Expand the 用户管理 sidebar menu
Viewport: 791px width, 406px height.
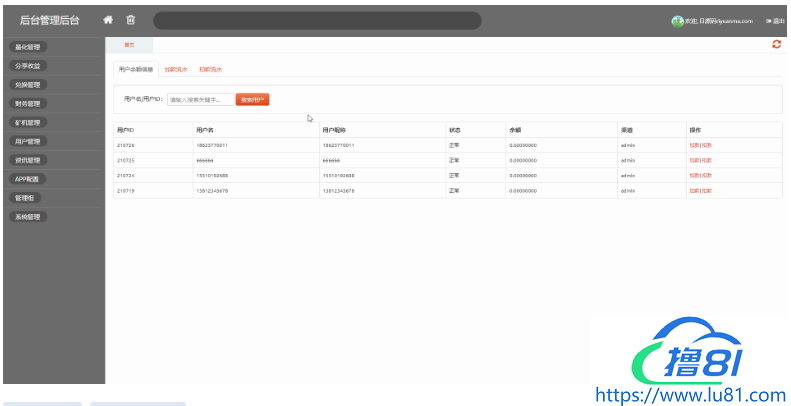[28, 141]
